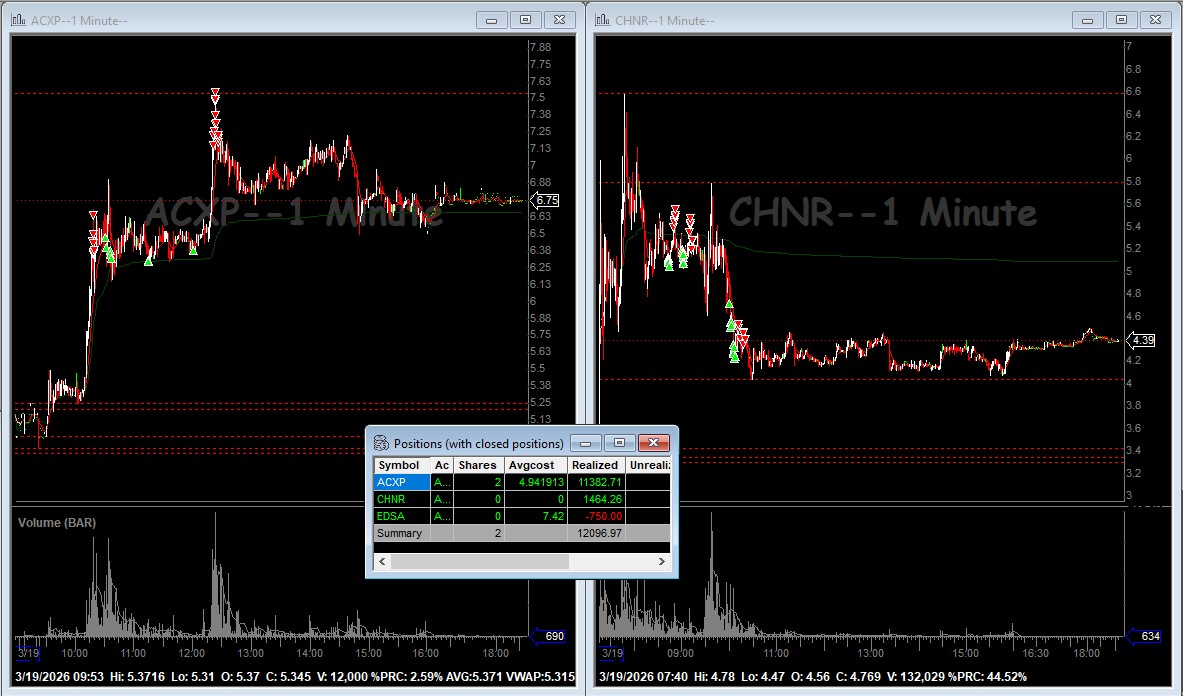The height and width of the screenshot is (696, 1183).
Task: Close the ACXP chart window
Action: click(x=560, y=20)
